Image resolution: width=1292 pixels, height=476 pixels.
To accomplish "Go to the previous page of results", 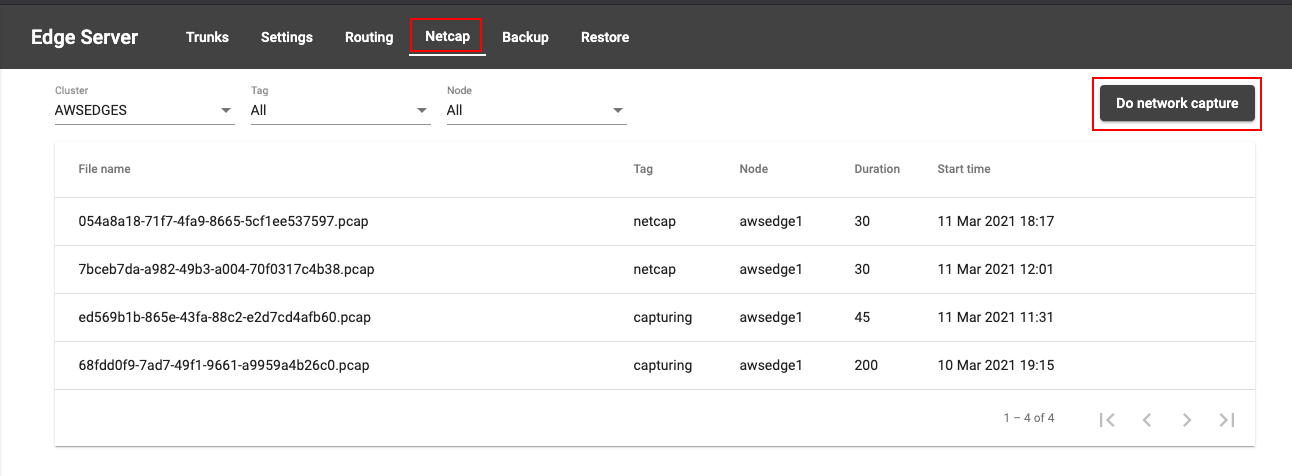I will tap(1147, 420).
